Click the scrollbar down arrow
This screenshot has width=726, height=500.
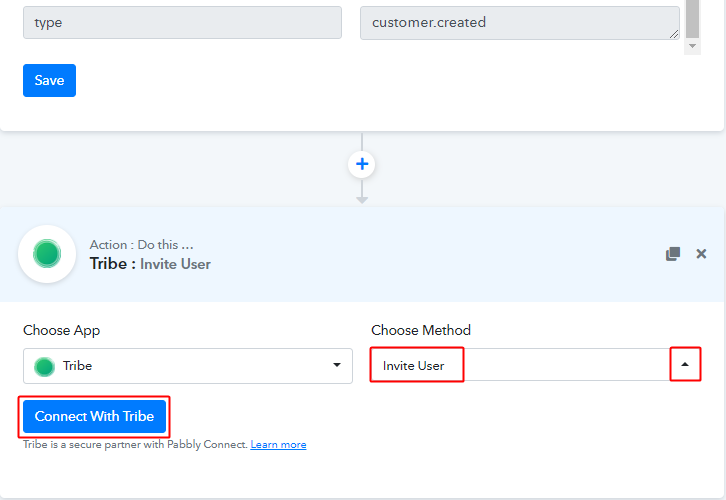pyautogui.click(x=692, y=46)
